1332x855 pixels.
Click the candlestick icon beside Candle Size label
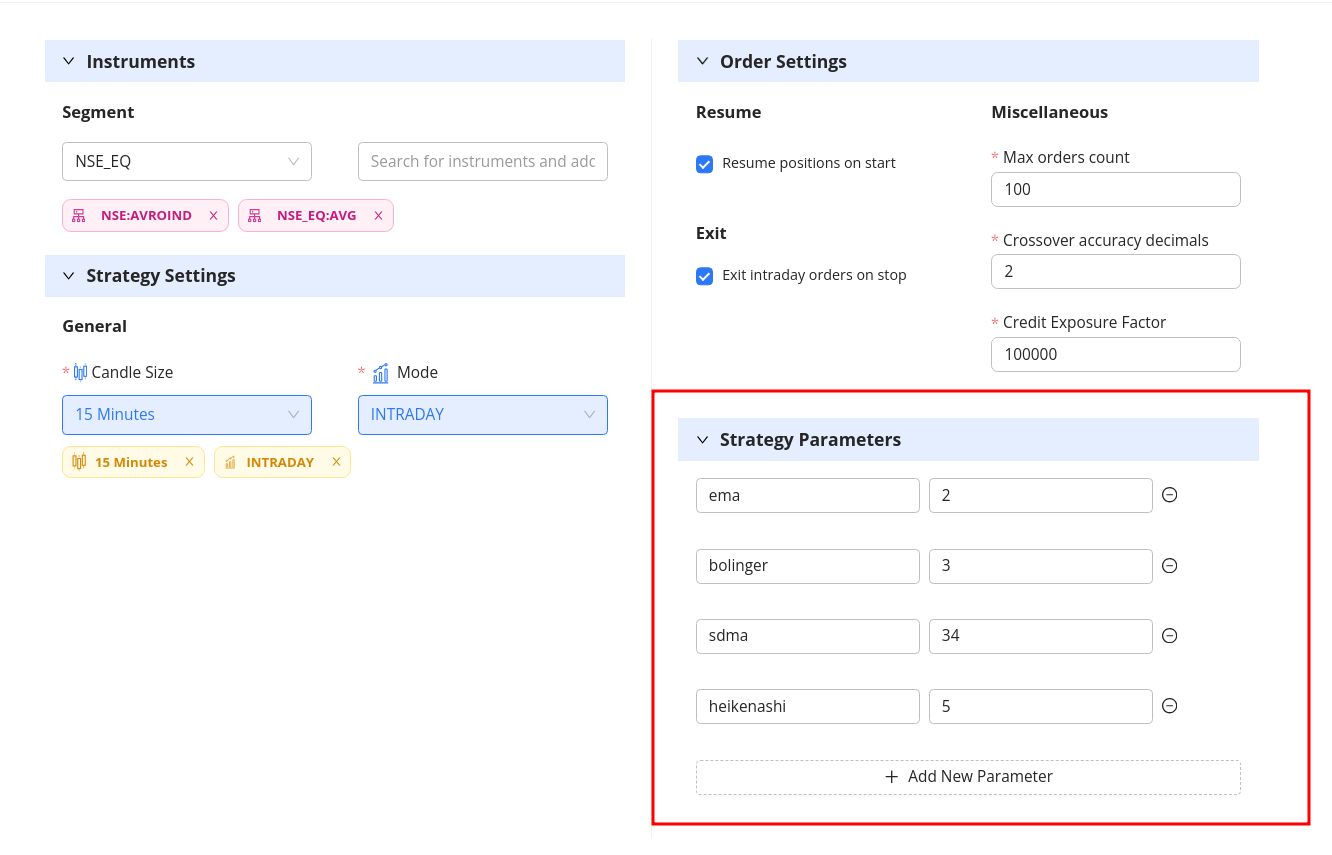tap(81, 372)
